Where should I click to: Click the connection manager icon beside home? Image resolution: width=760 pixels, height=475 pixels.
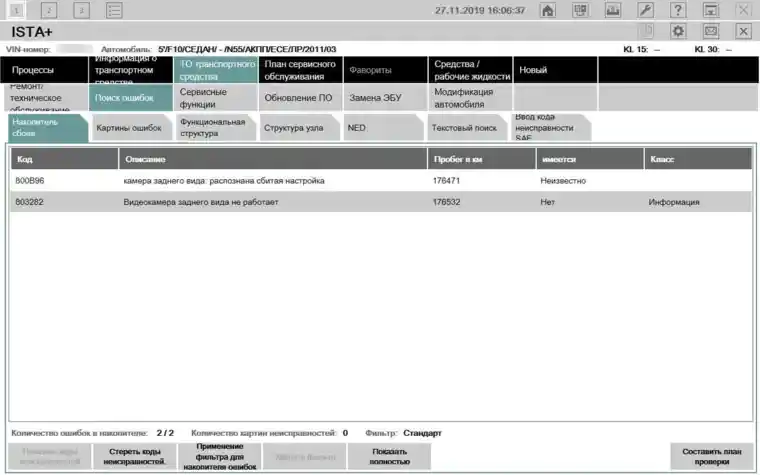point(580,10)
